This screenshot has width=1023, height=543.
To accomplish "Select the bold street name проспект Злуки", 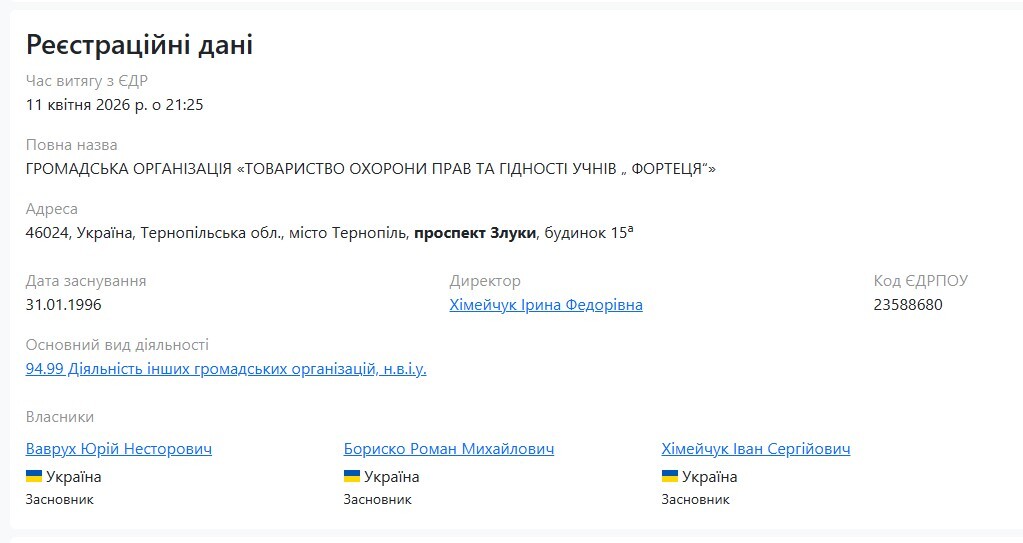I will point(475,233).
